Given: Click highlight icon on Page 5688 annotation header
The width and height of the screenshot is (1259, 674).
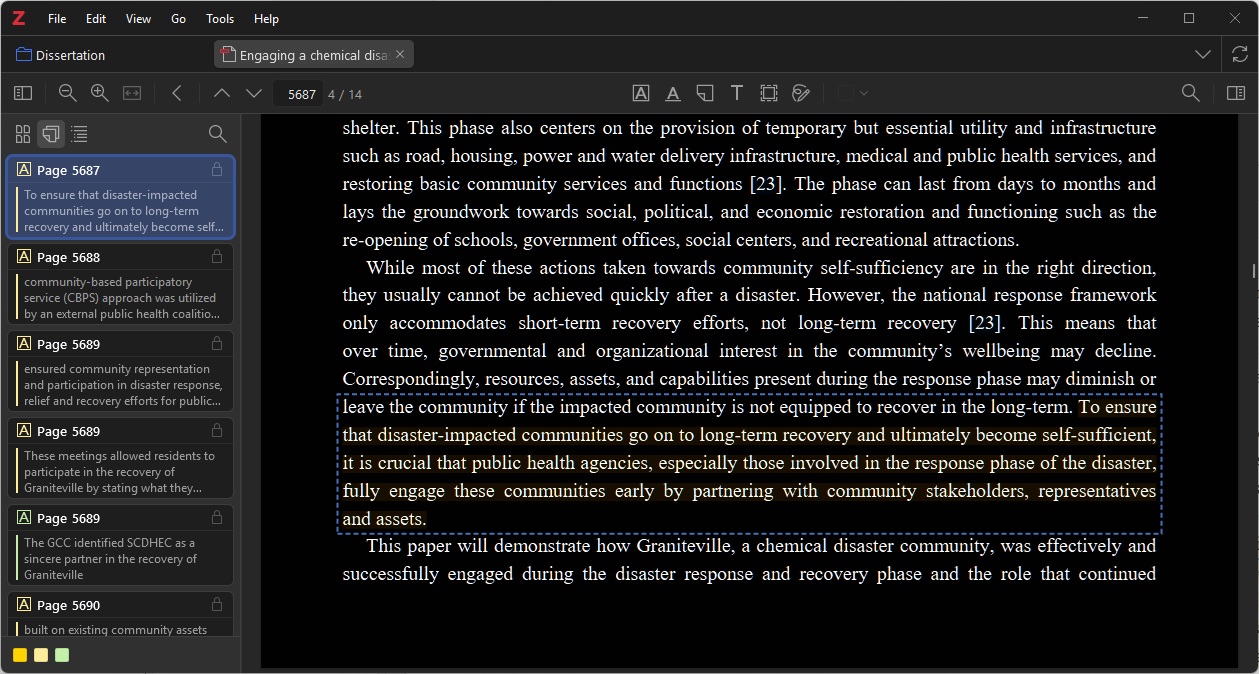Looking at the screenshot, I should click(24, 257).
